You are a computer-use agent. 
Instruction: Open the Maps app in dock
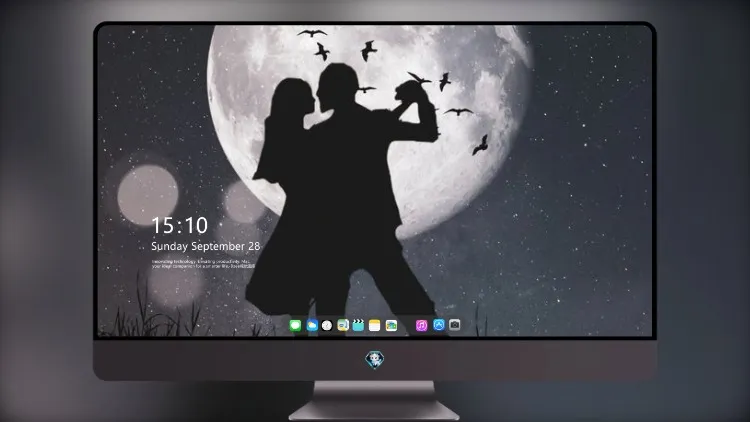click(343, 325)
